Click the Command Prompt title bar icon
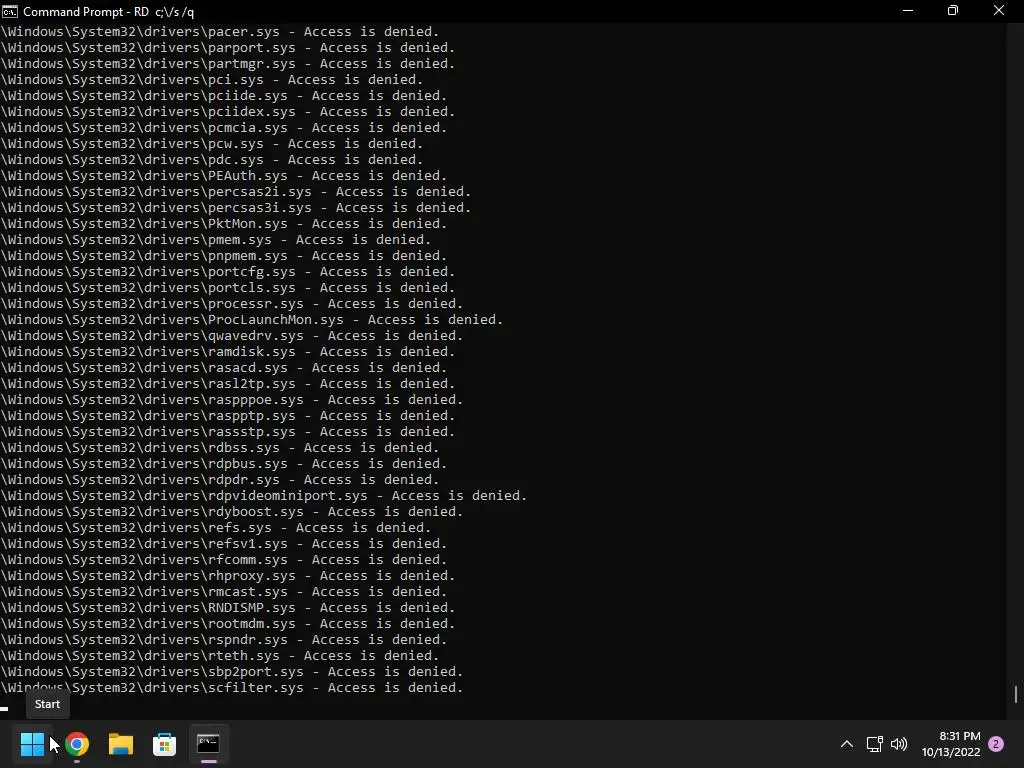This screenshot has height=768, width=1024. pos(10,11)
